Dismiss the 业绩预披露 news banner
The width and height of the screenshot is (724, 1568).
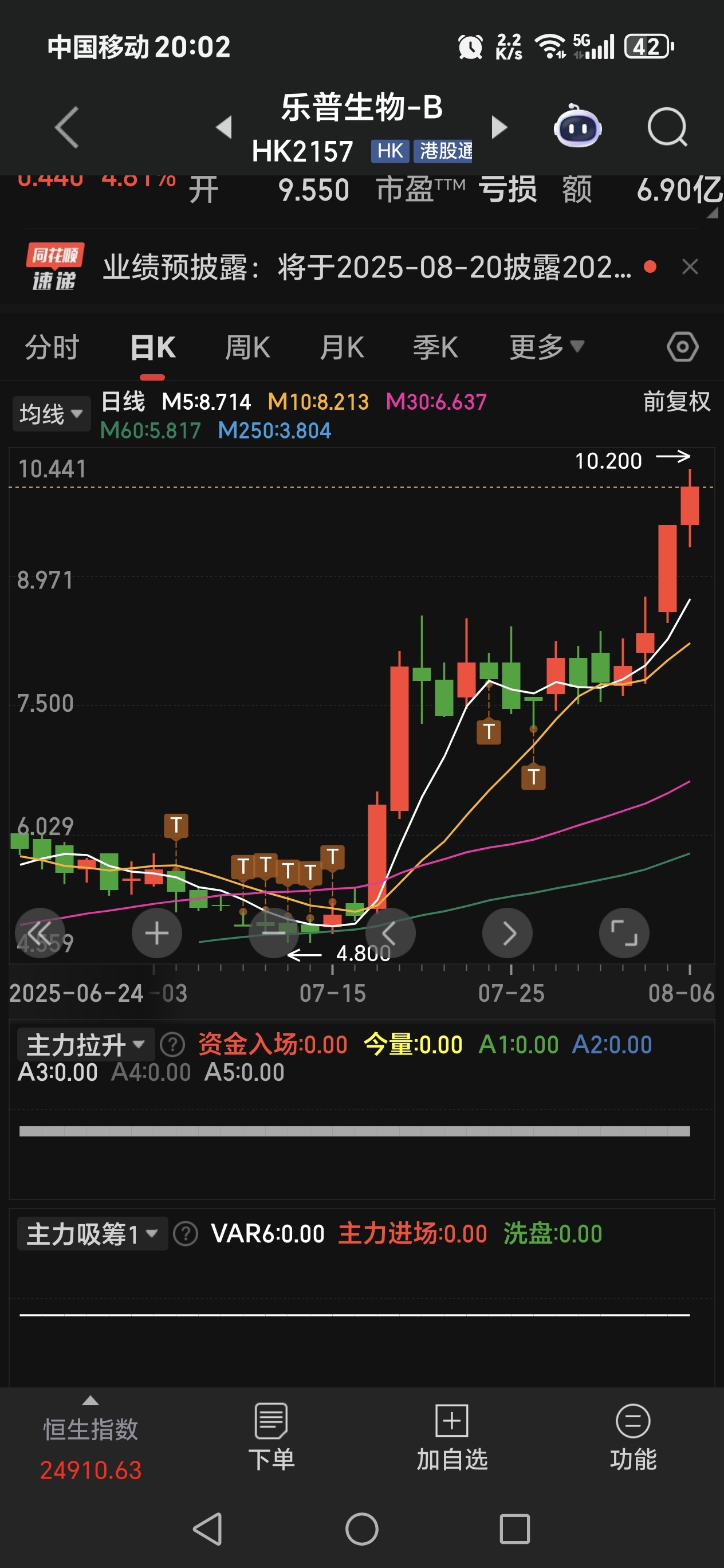pyautogui.click(x=690, y=266)
